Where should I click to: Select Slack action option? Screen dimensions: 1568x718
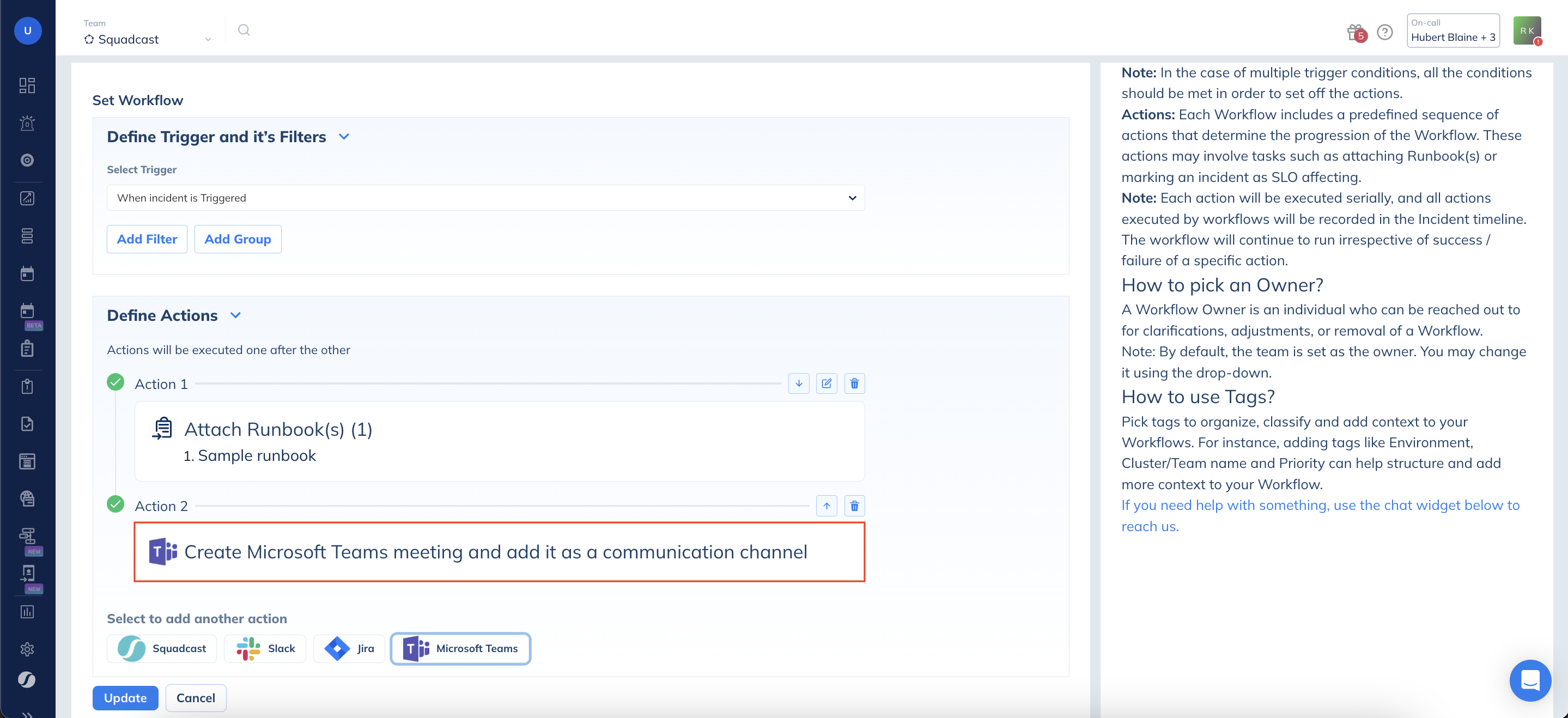pyautogui.click(x=265, y=648)
